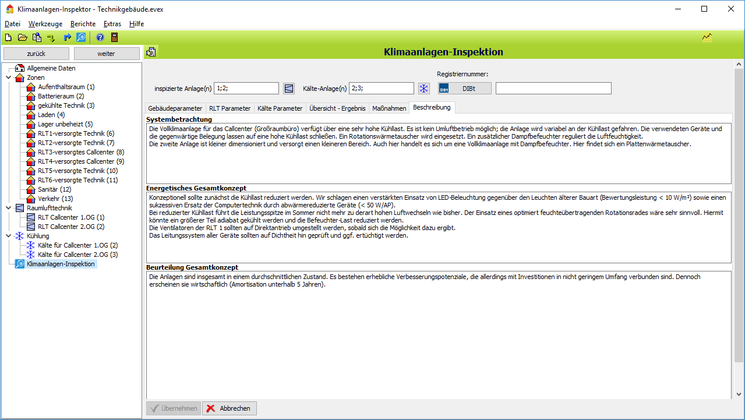Screen dimensions: 745x420
Task: Switch to the Gebäudeparameter tab
Action: click(x=175, y=108)
